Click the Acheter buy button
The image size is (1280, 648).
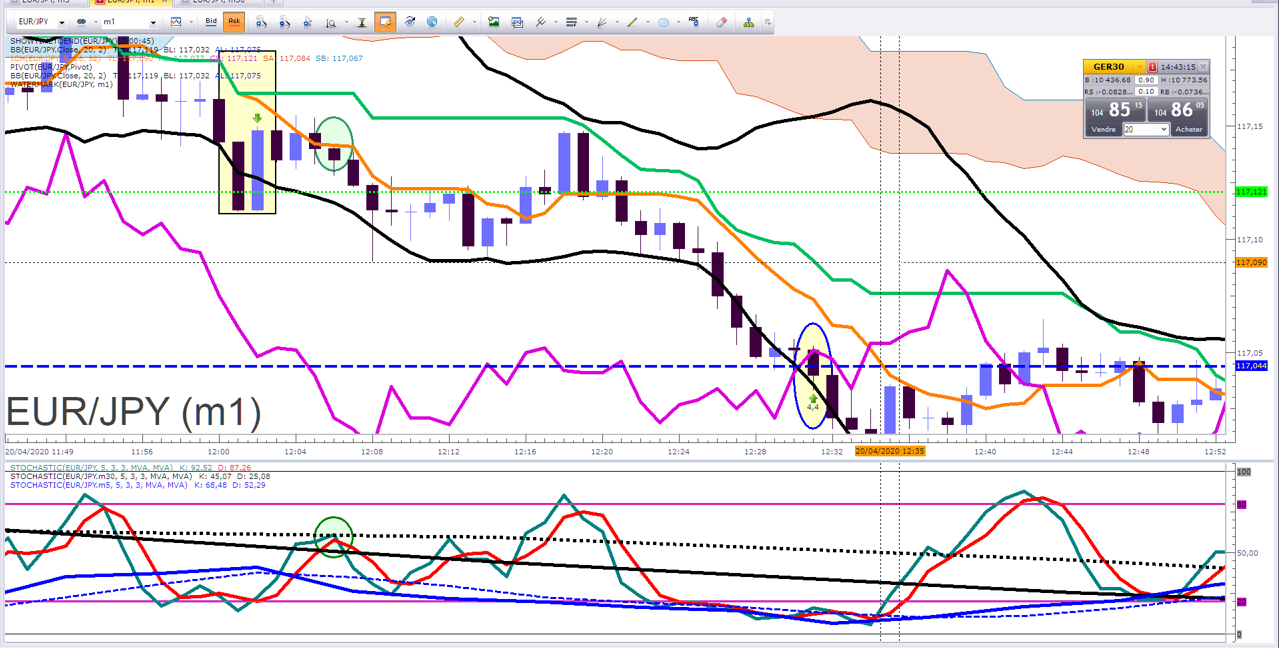pos(1189,129)
